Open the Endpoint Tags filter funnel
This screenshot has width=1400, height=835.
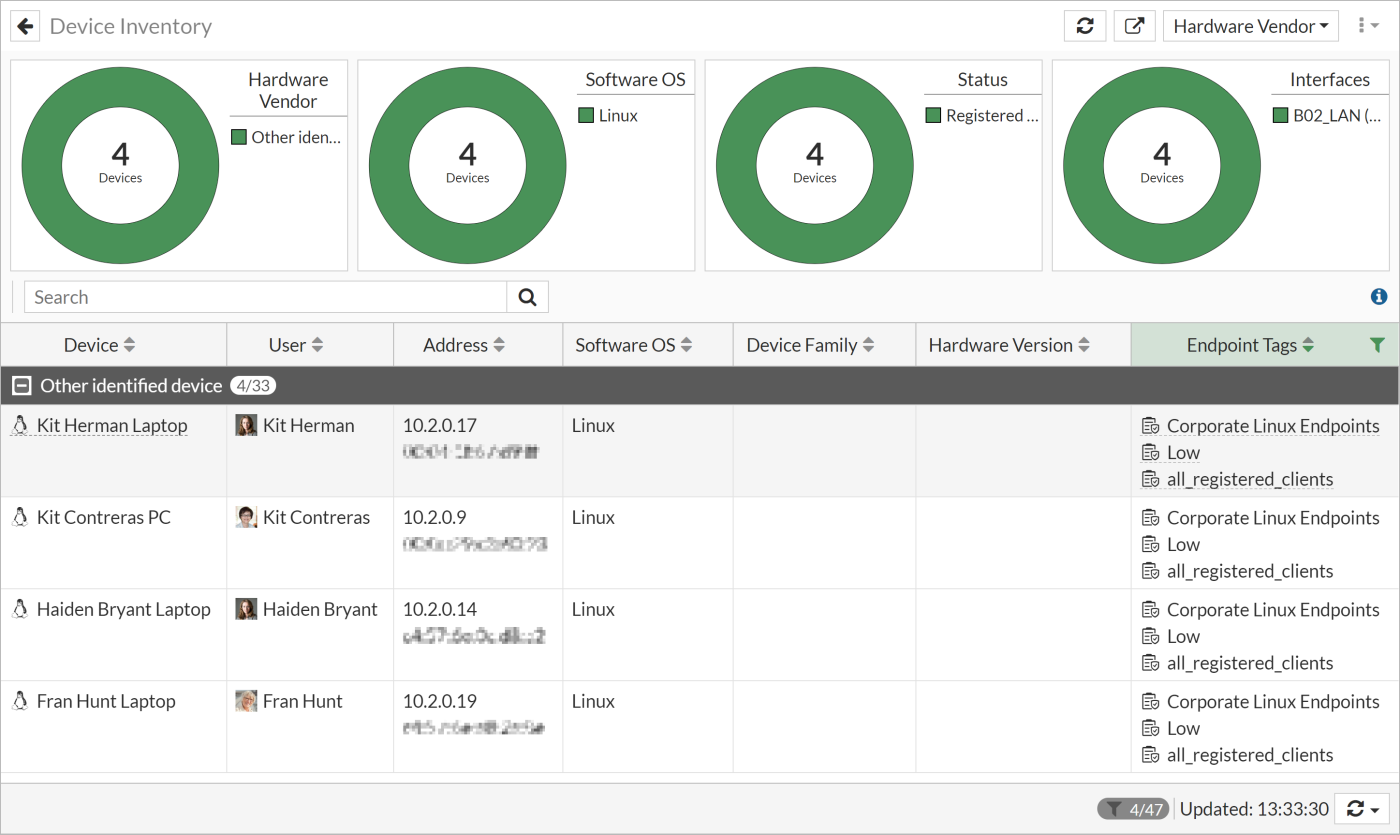[1377, 345]
